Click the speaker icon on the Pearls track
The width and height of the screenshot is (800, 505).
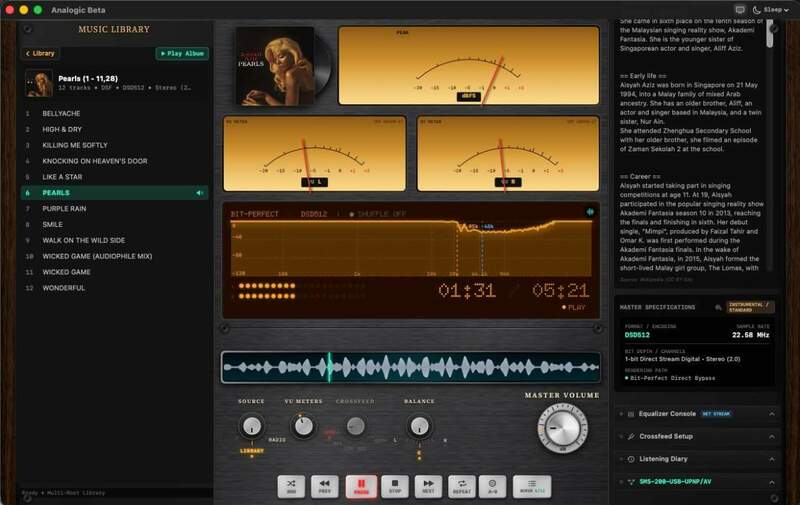(199, 193)
